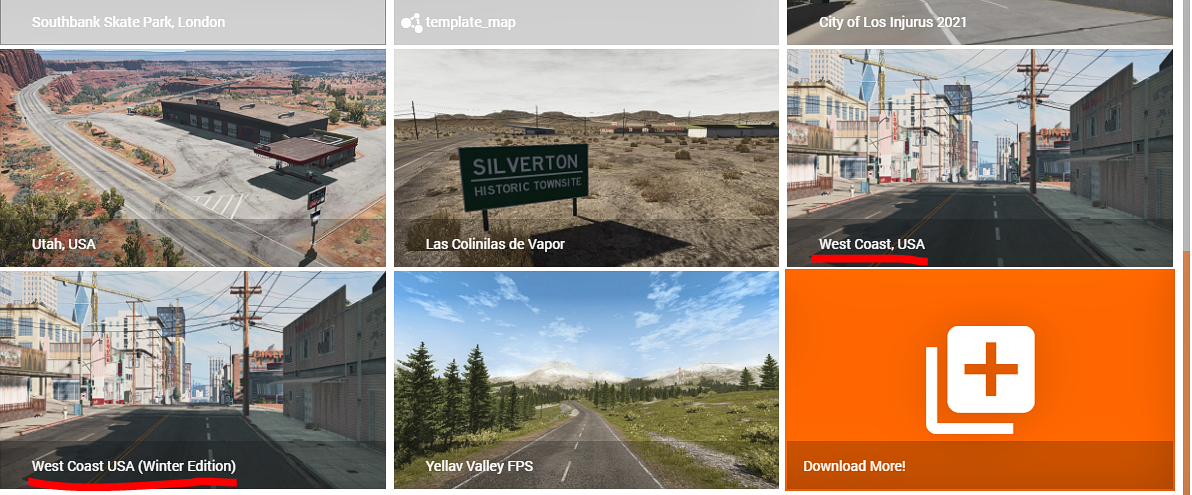Select the Las Colinilas de Vapor map
1192x495 pixels.
(586, 157)
